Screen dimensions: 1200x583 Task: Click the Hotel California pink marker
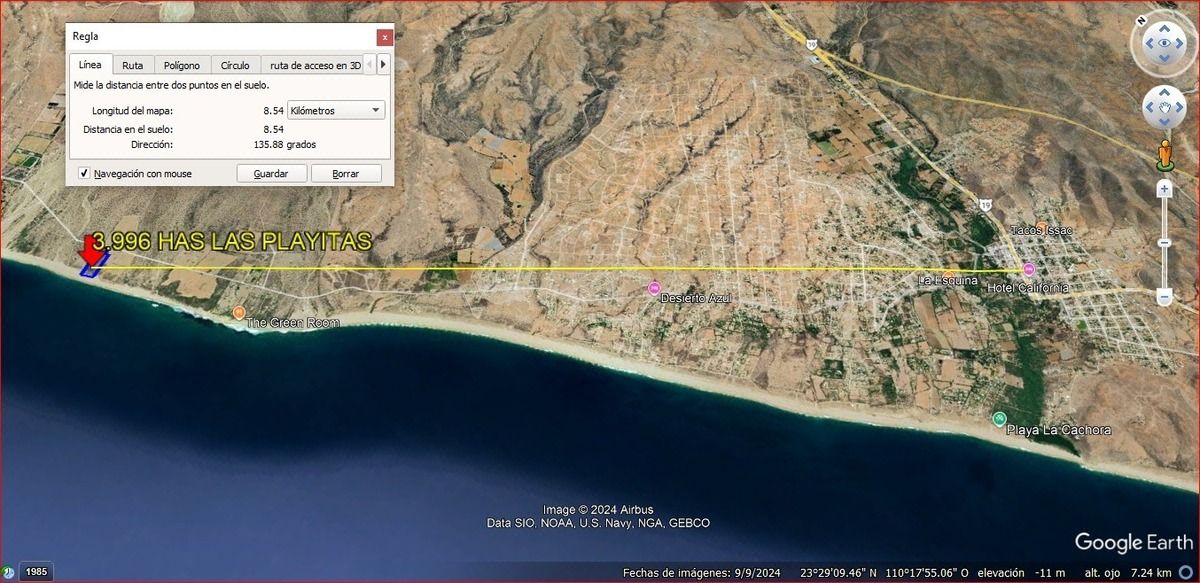(x=1029, y=270)
